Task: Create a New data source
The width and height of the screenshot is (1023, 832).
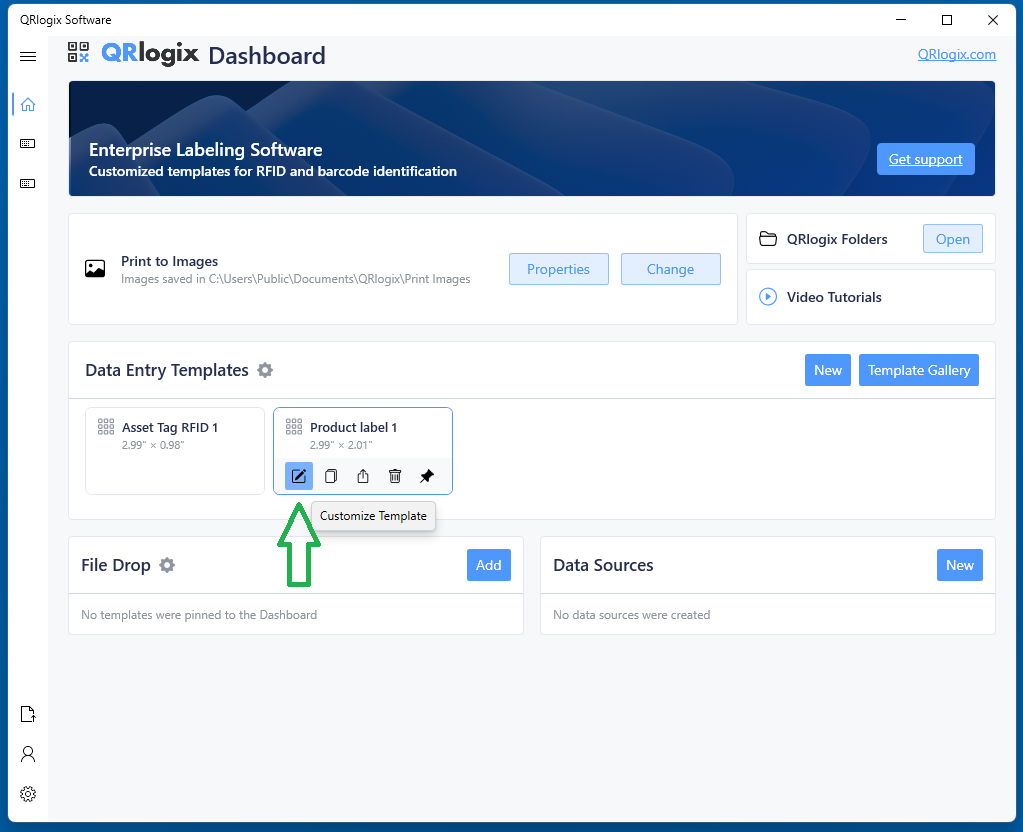Action: (959, 565)
